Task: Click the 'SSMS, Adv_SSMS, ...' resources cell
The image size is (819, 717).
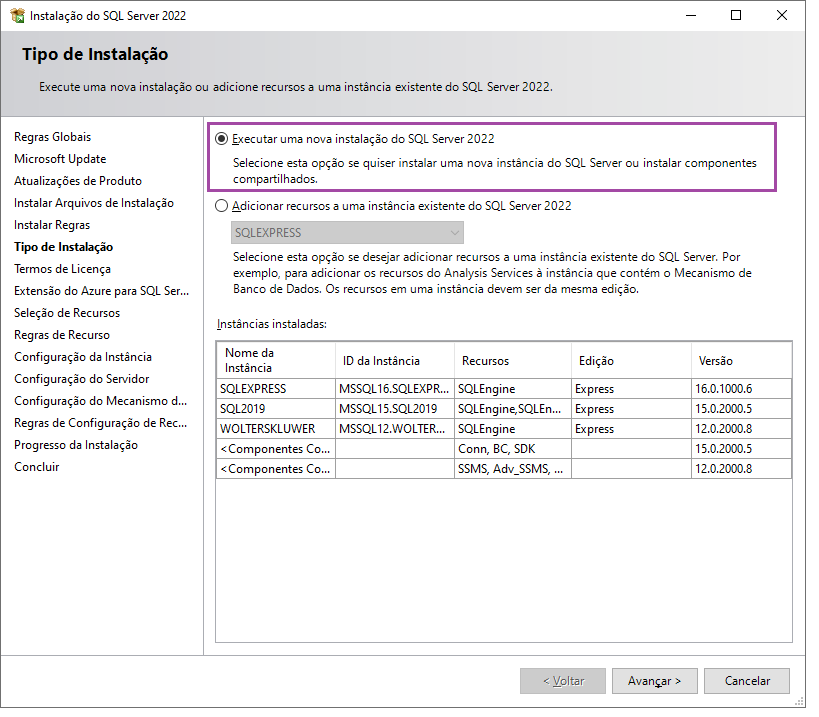Action: pyautogui.click(x=513, y=469)
